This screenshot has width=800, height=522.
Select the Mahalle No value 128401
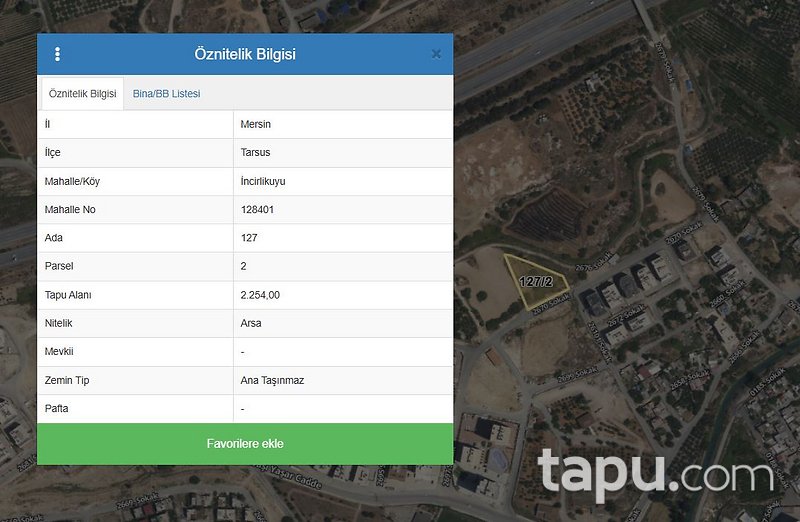(x=258, y=209)
